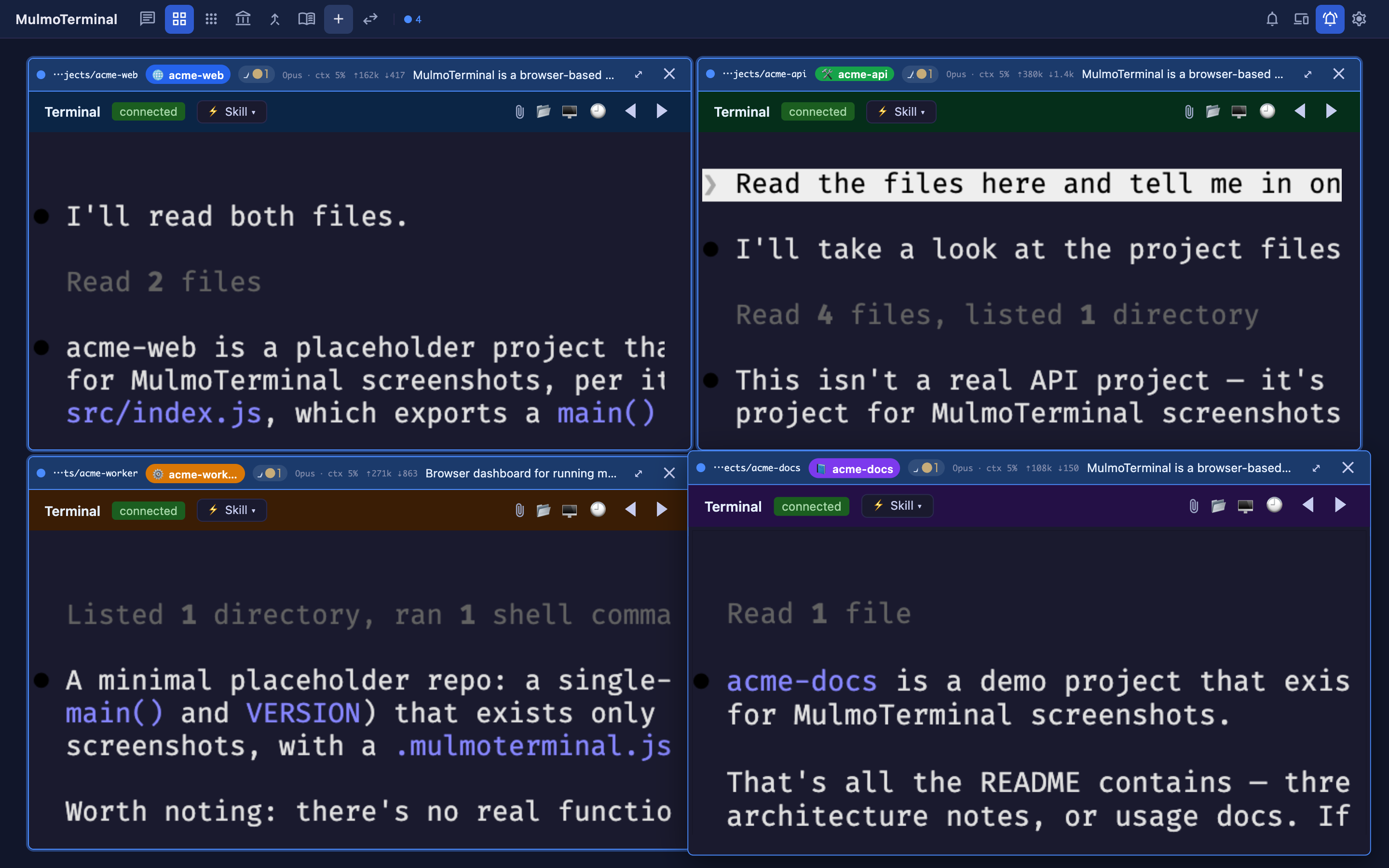Viewport: 1389px width, 868px height.
Task: Click the src/index.js link in acme-web output
Action: coord(163,413)
